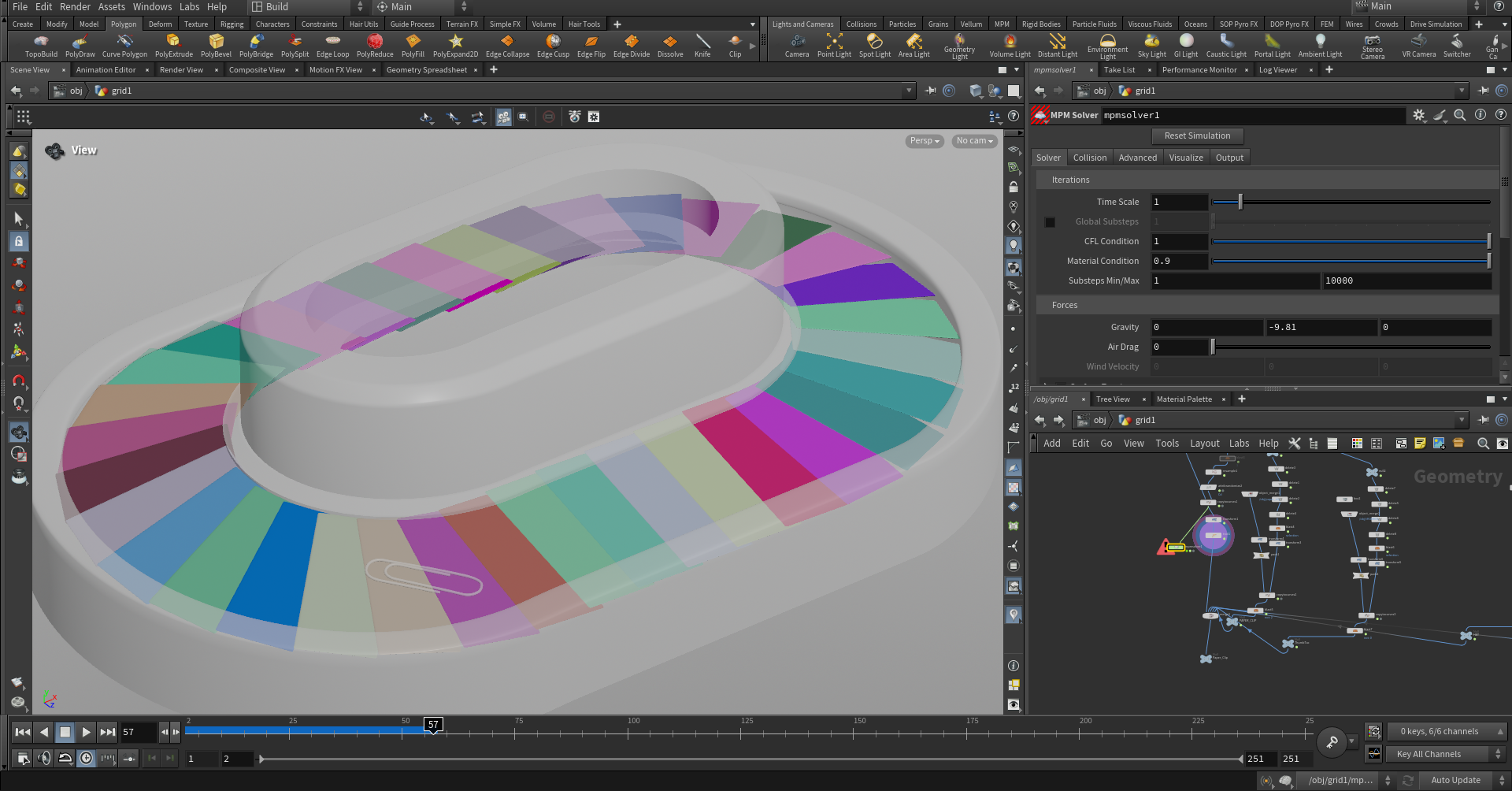Adjust the Material Condition slider
Screen dimensions: 1512x791
pyautogui.click(x=1351, y=261)
